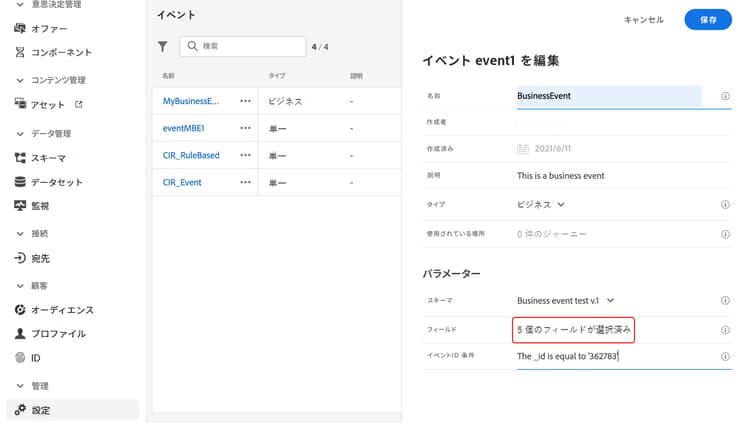750x423 pixels.
Task: Click the ビジネス cell in MyBusinessE... row
Action: (x=285, y=101)
